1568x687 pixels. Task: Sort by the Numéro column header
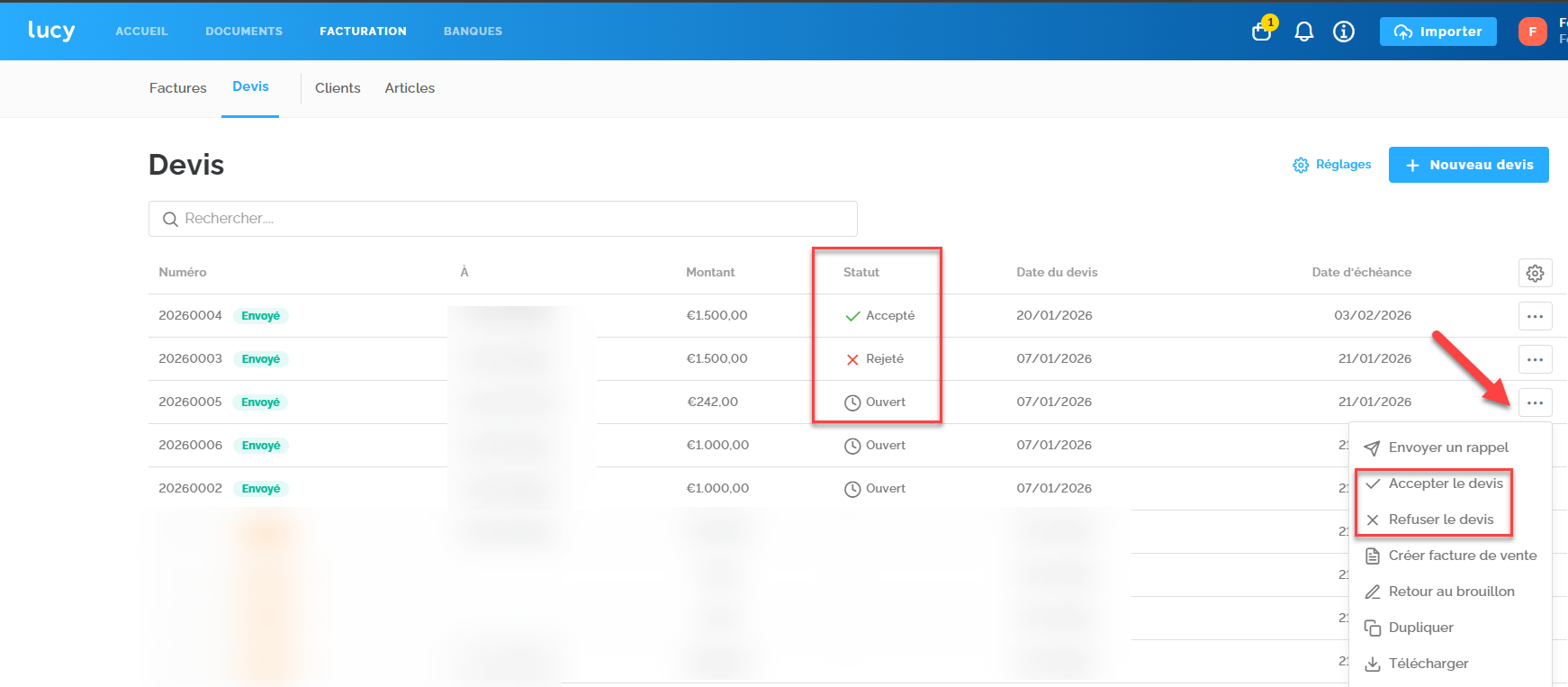183,273
